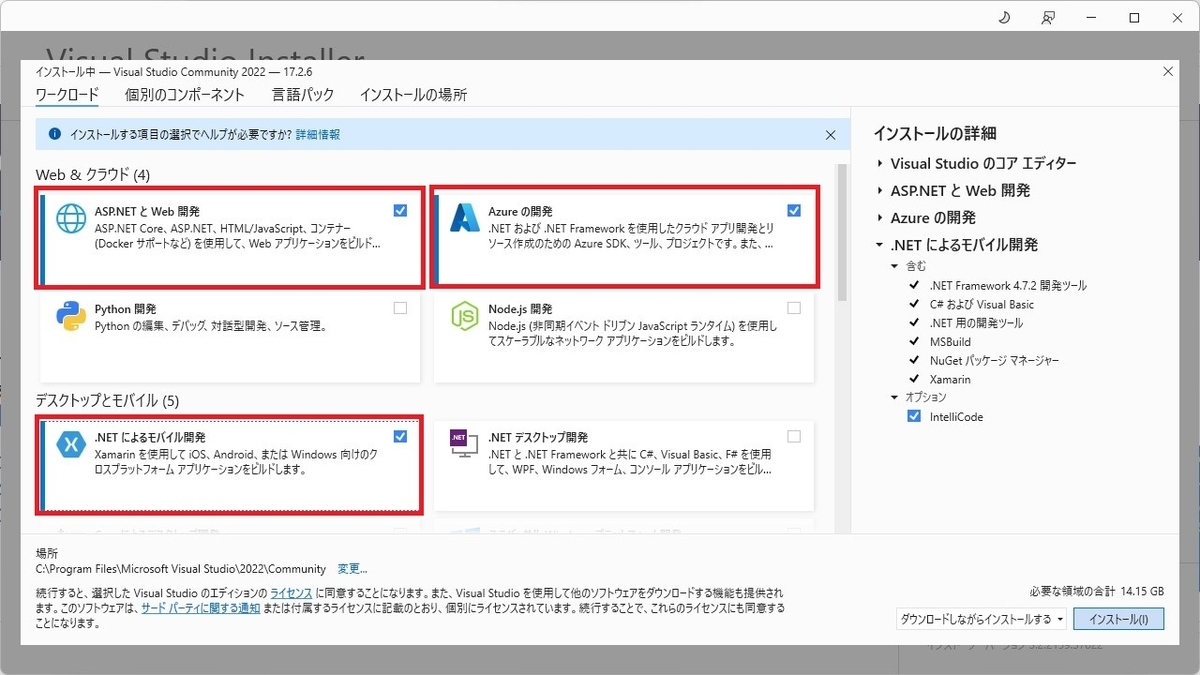
Task: Switch to 言語パック tab
Action: (x=303, y=95)
